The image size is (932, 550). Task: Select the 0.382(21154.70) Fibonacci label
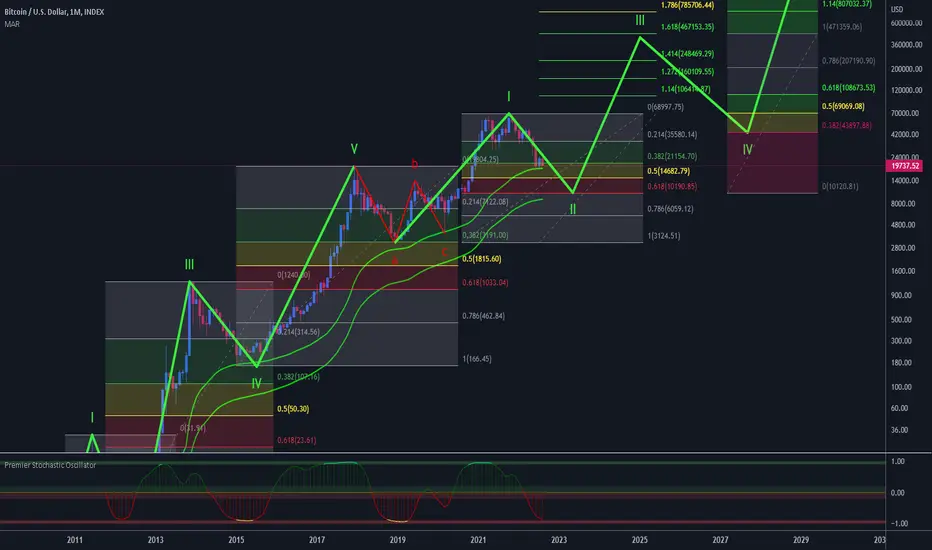click(672, 156)
